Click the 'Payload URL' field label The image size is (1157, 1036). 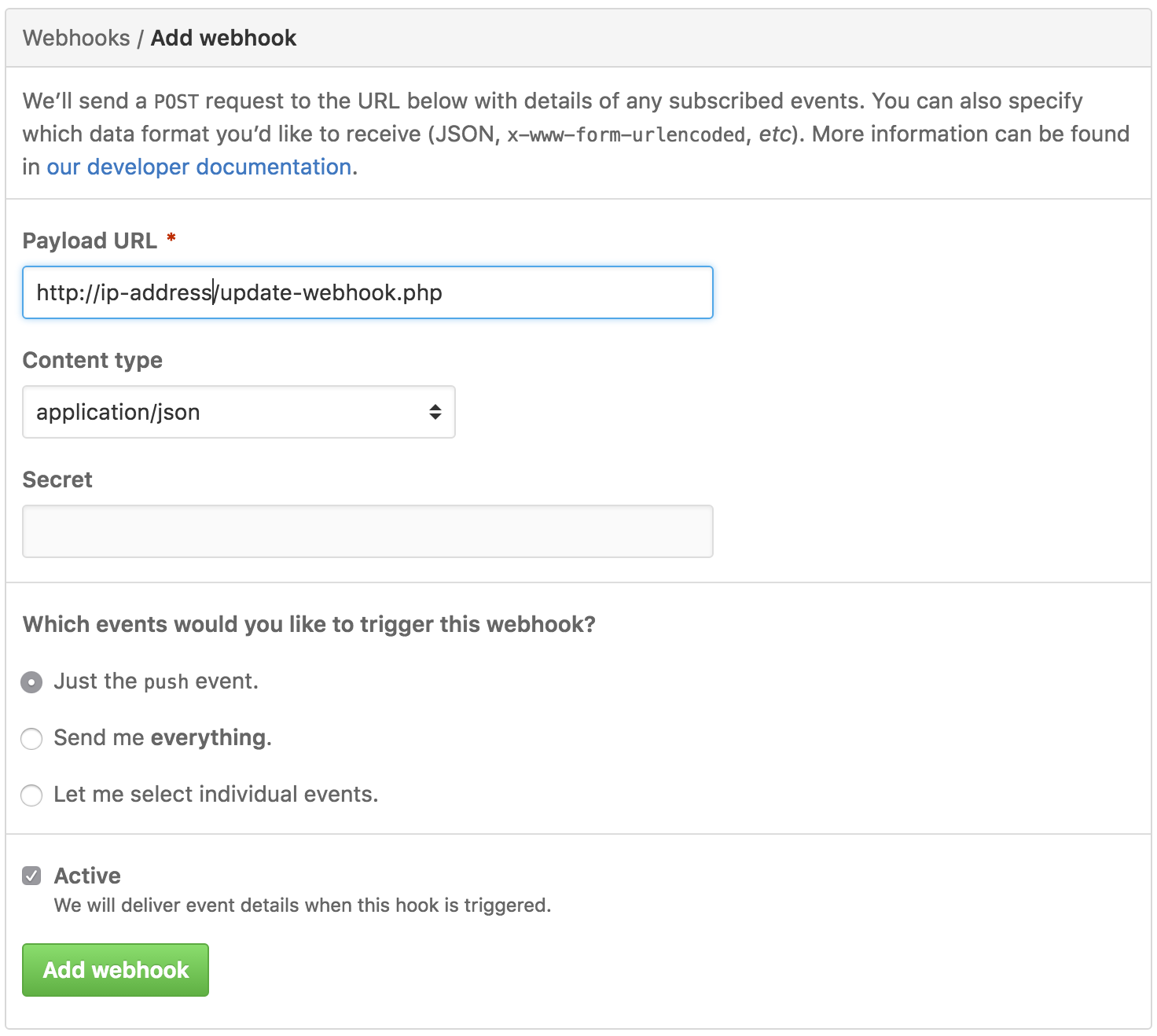coord(90,241)
